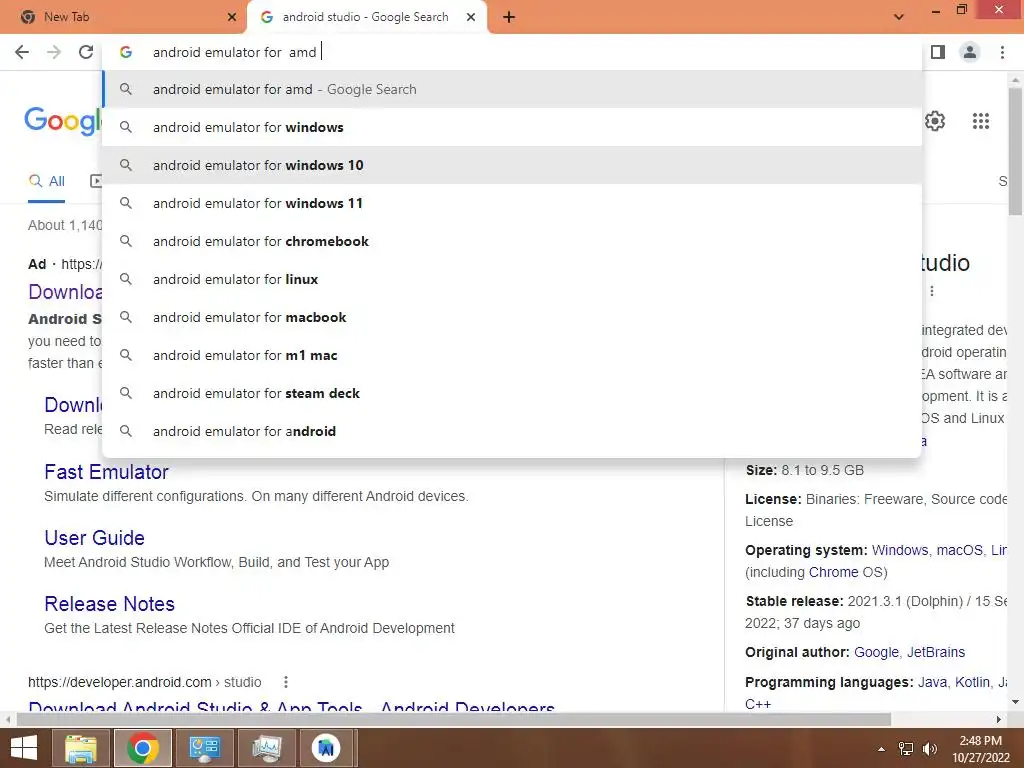
Task: Open the User Guide link
Action: (95, 537)
